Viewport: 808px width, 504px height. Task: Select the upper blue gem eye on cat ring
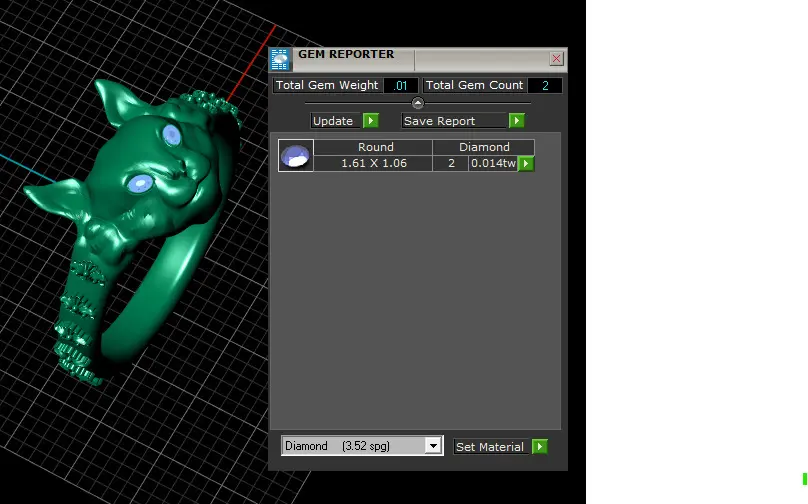[x=172, y=136]
